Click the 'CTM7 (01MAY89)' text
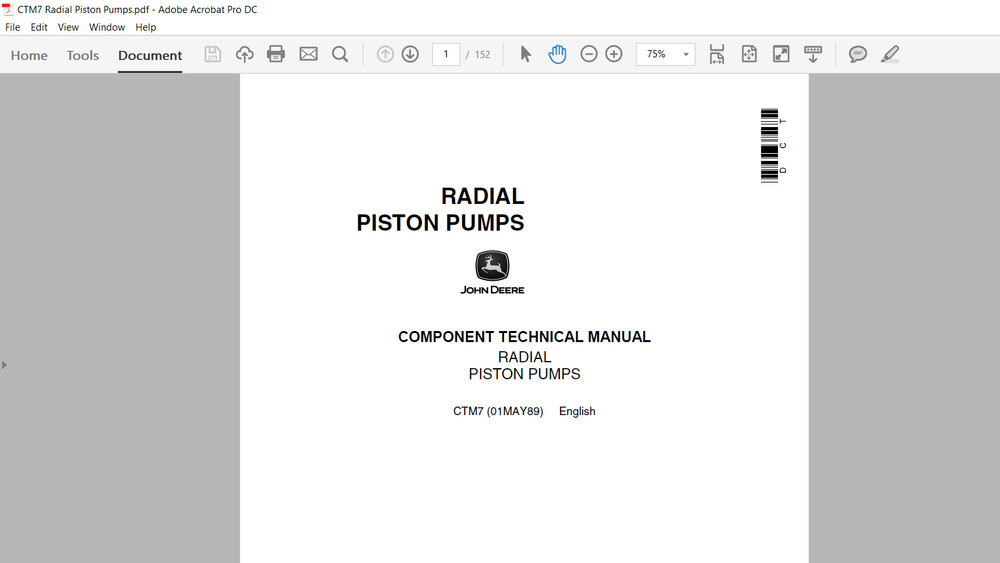This screenshot has height=563, width=1000. (x=498, y=411)
